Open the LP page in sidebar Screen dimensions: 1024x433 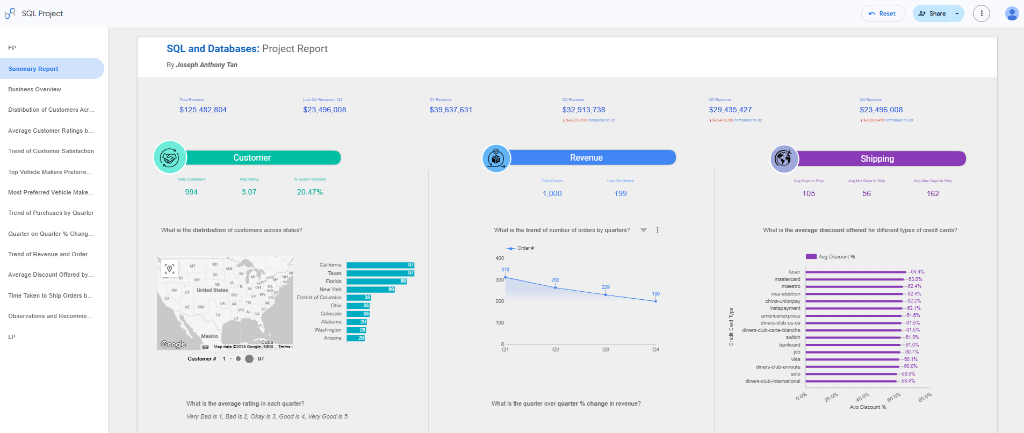coord(52,337)
